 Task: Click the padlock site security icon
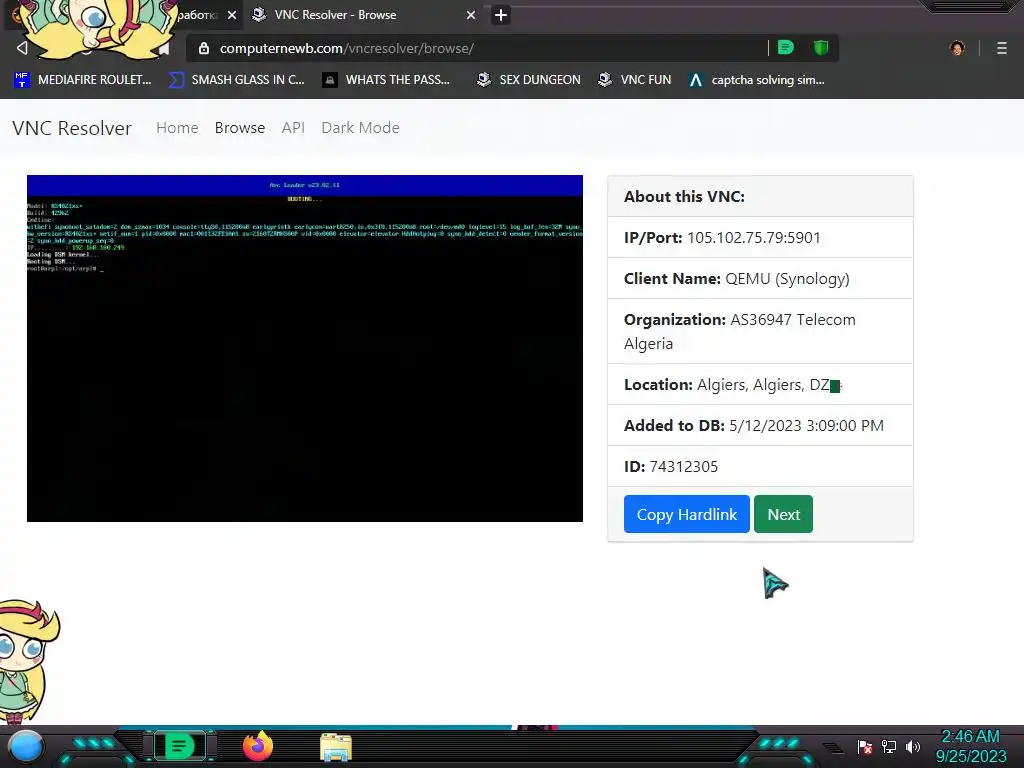pyautogui.click(x=204, y=48)
